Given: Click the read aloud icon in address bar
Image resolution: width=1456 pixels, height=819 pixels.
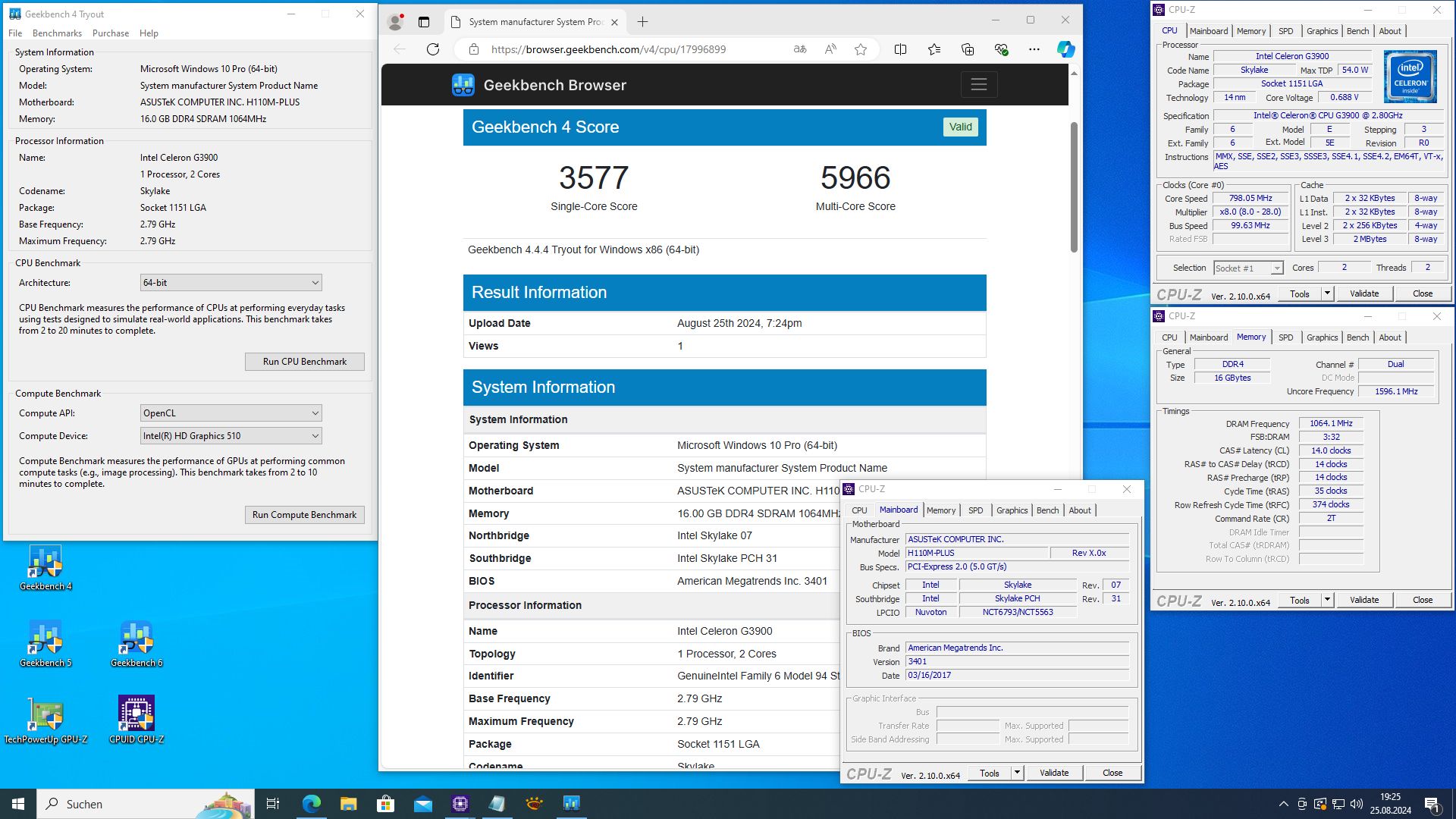Looking at the screenshot, I should [830, 49].
